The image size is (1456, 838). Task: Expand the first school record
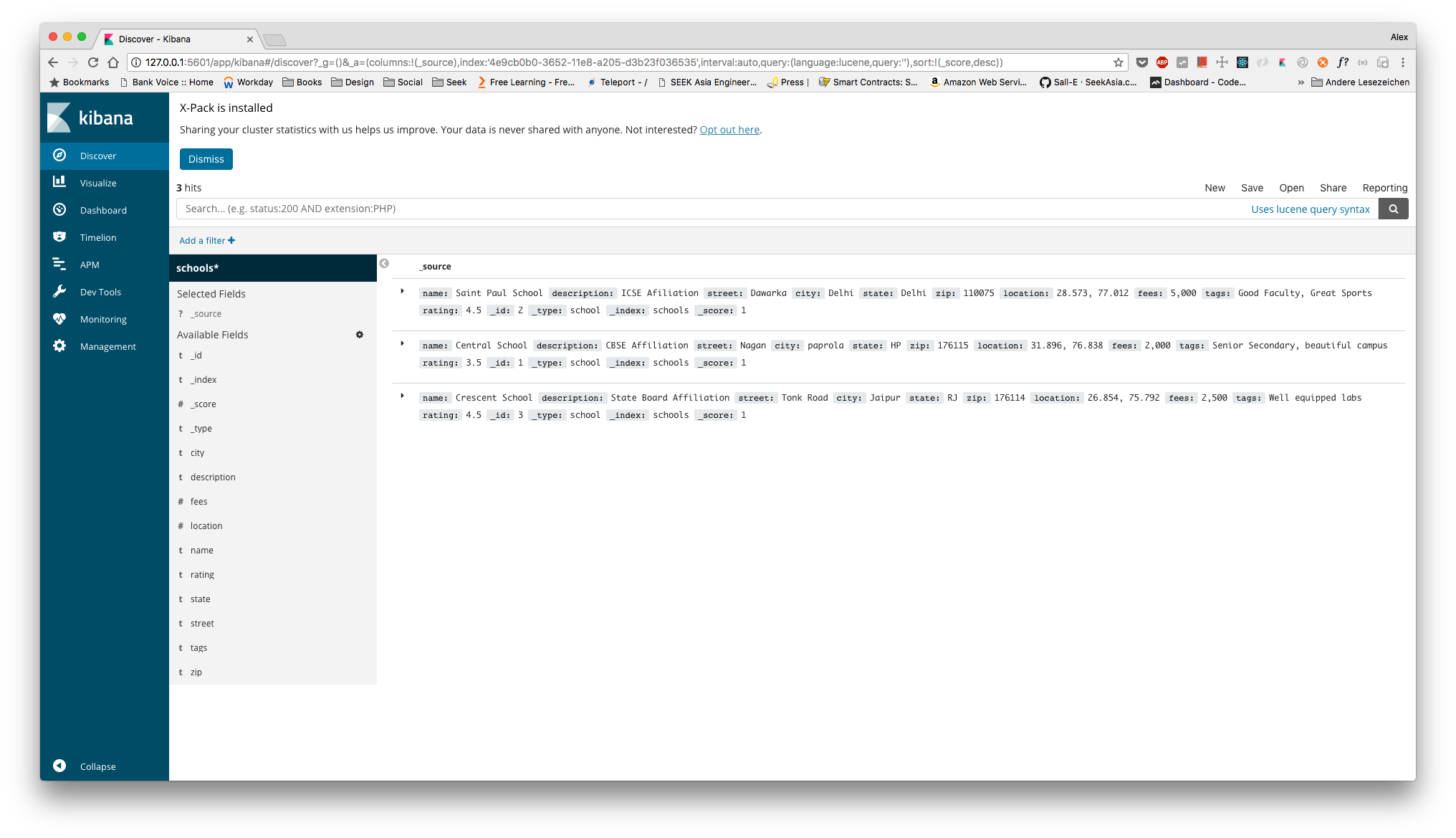[402, 291]
